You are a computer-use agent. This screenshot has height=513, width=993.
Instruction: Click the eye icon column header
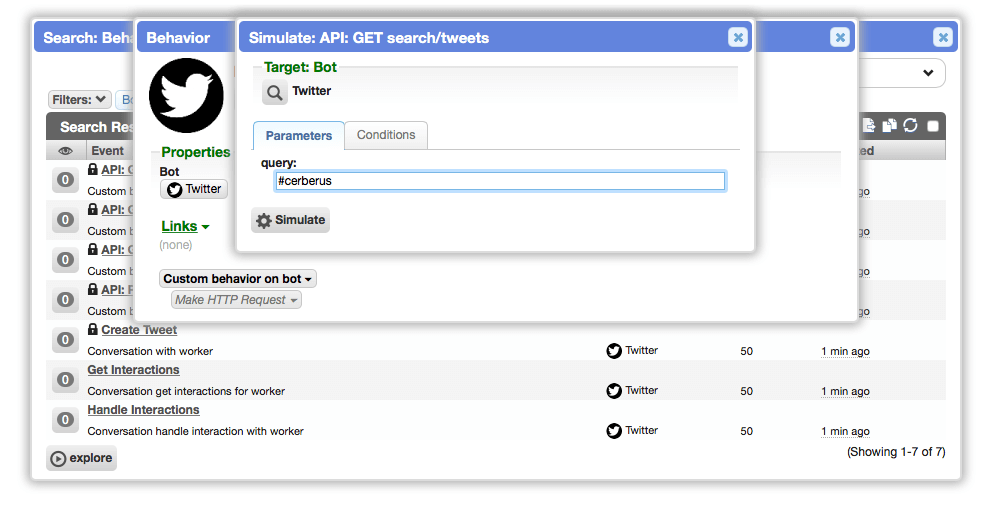[x=65, y=151]
